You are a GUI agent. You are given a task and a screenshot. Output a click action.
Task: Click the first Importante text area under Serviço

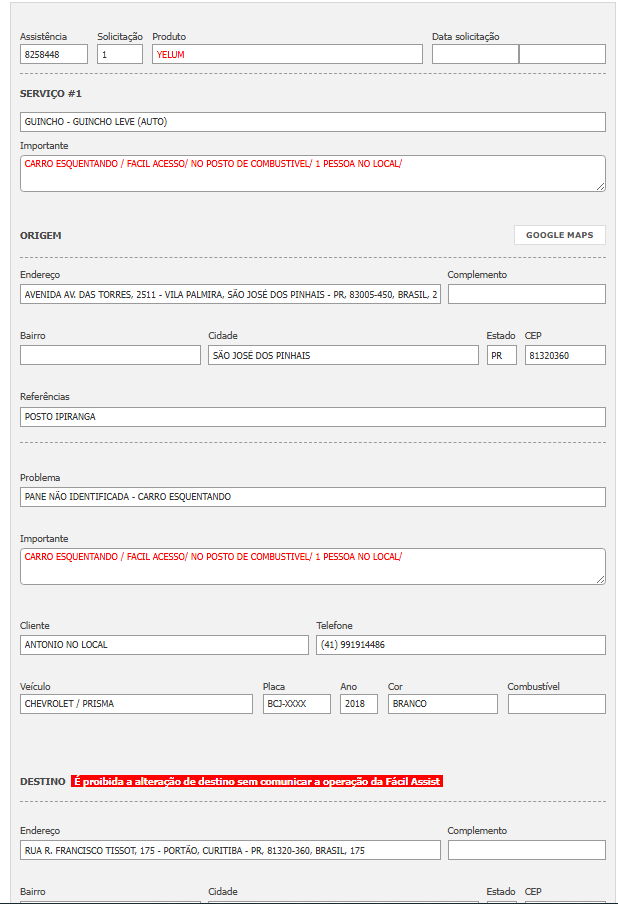pos(312,173)
